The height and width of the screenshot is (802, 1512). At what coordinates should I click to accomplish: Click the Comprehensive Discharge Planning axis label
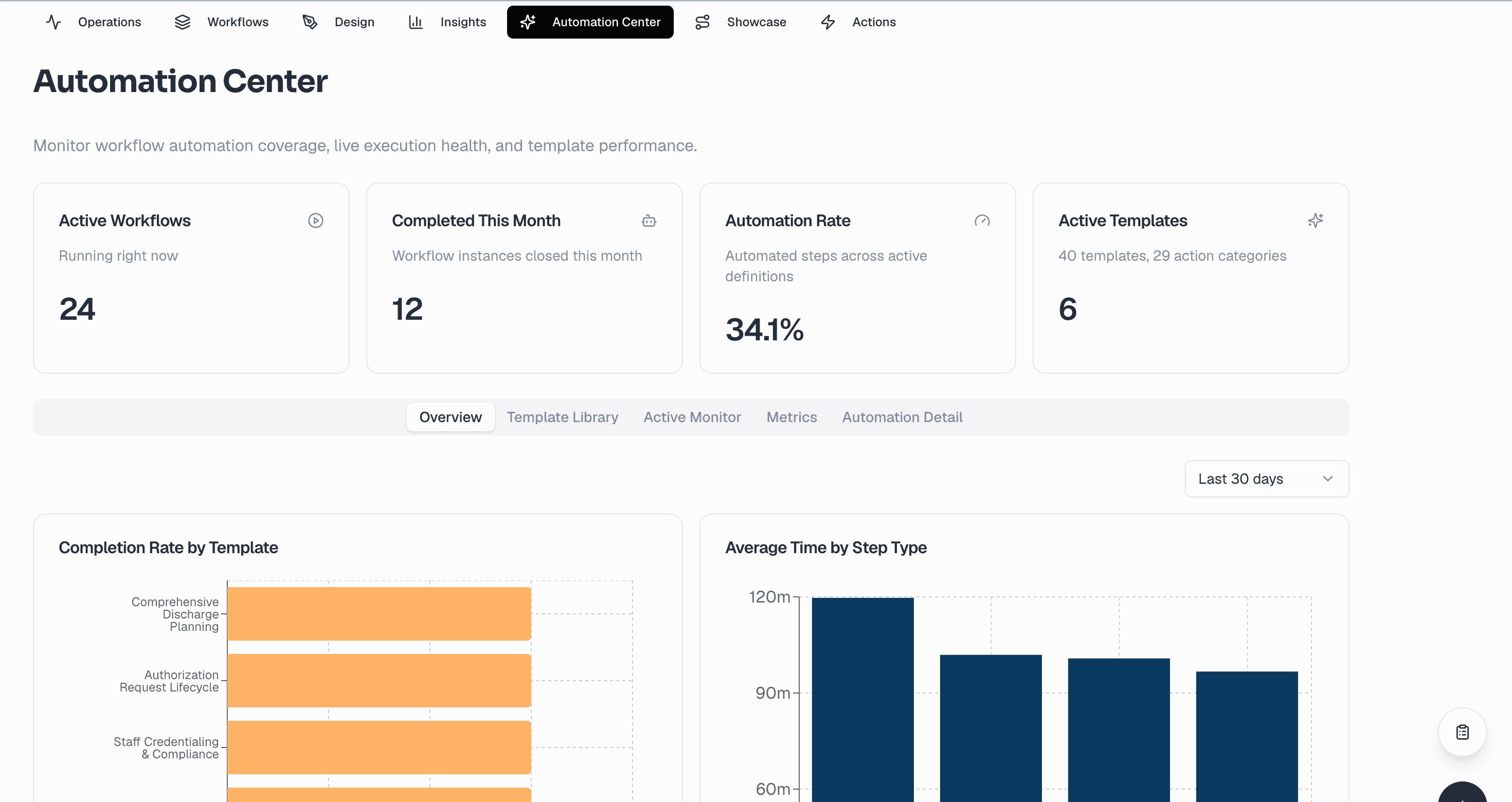(x=175, y=614)
